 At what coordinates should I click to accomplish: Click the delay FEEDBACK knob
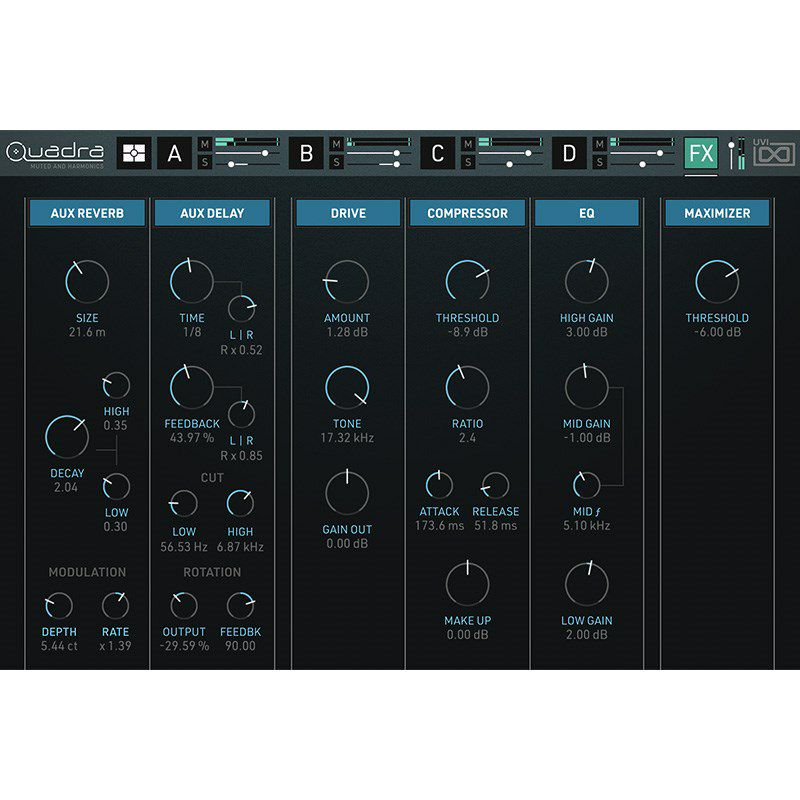[x=192, y=388]
